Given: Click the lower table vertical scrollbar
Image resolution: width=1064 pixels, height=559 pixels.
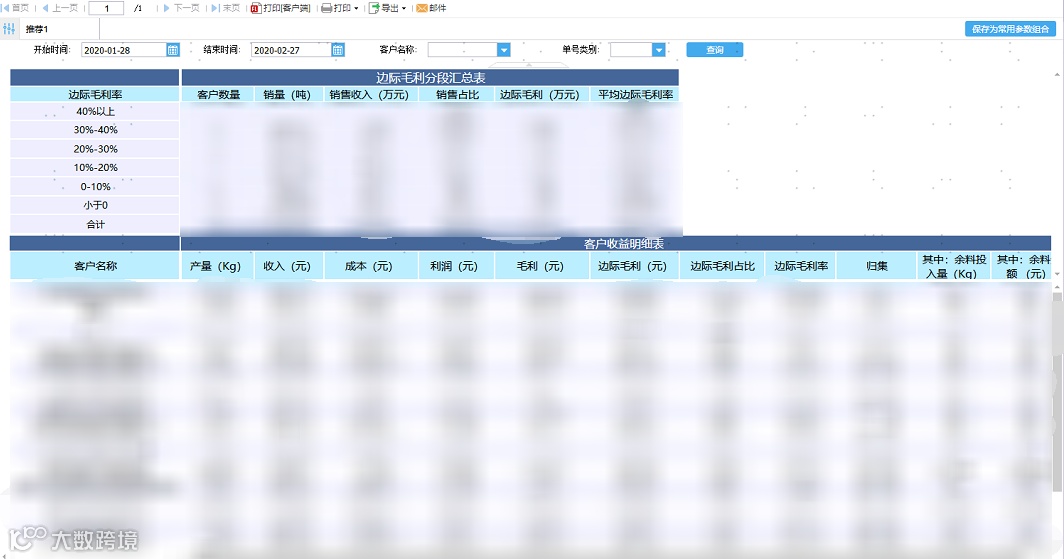Looking at the screenshot, I should click(1057, 390).
